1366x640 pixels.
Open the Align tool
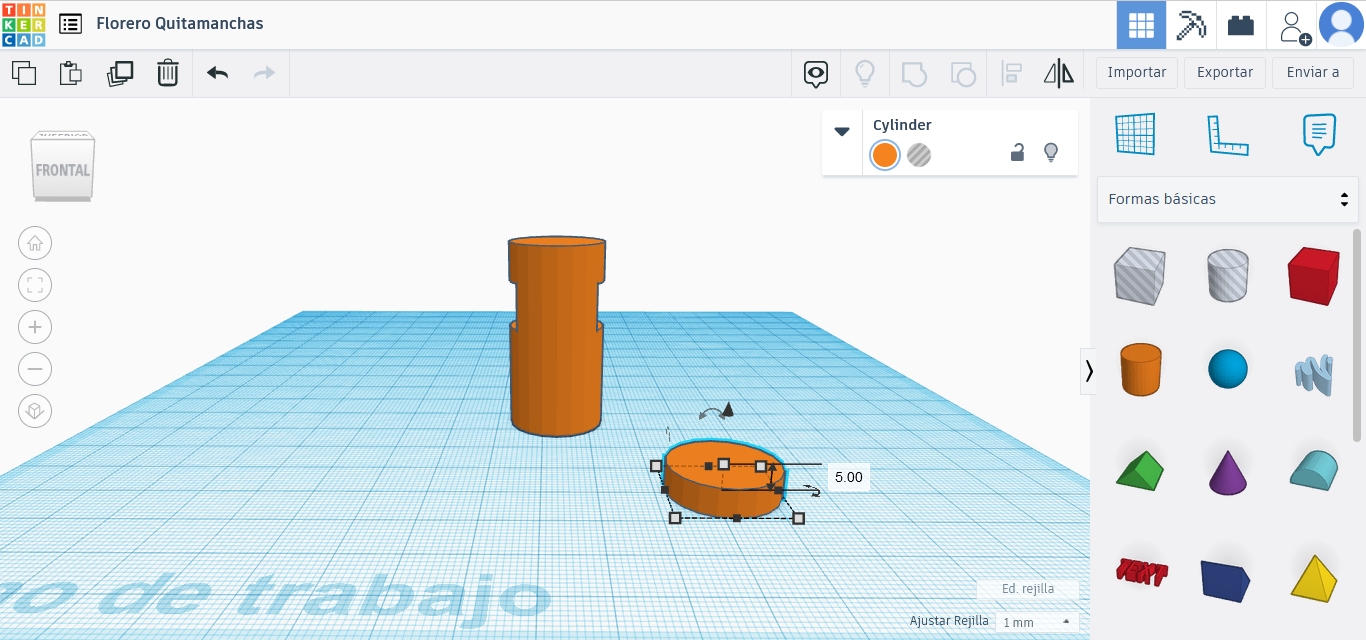click(x=1011, y=73)
